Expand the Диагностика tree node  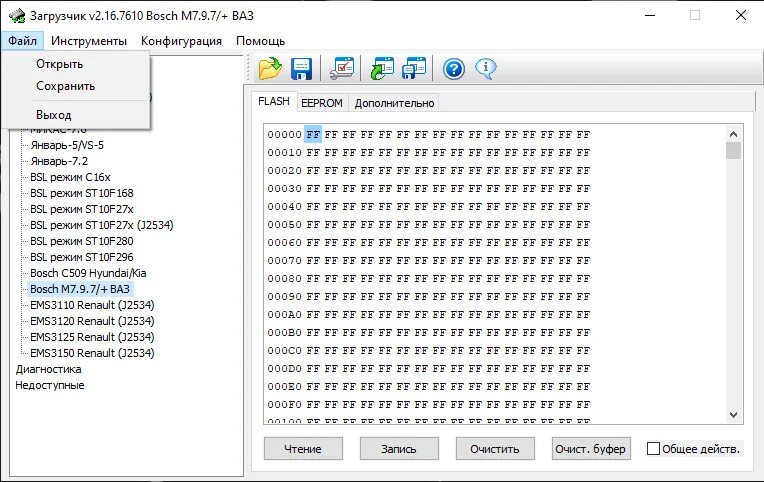pos(48,369)
